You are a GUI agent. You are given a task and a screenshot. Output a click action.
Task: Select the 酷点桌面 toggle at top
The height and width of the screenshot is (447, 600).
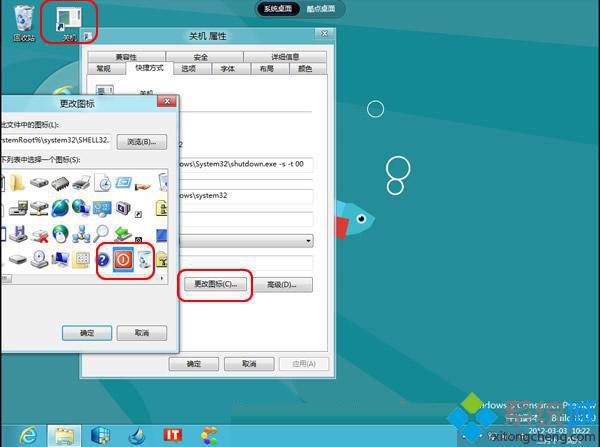[321, 8]
